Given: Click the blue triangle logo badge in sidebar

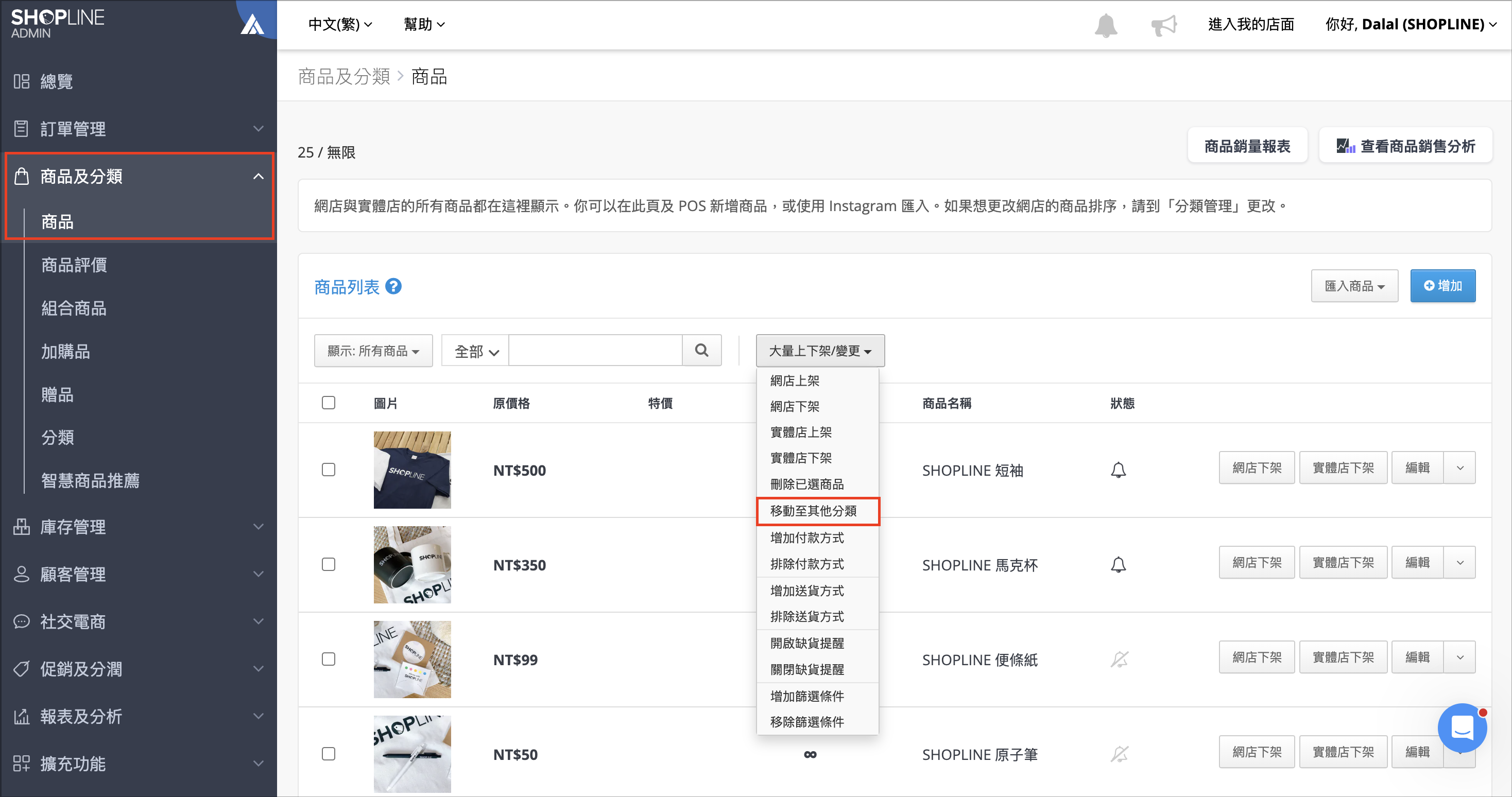Looking at the screenshot, I should pos(253,24).
